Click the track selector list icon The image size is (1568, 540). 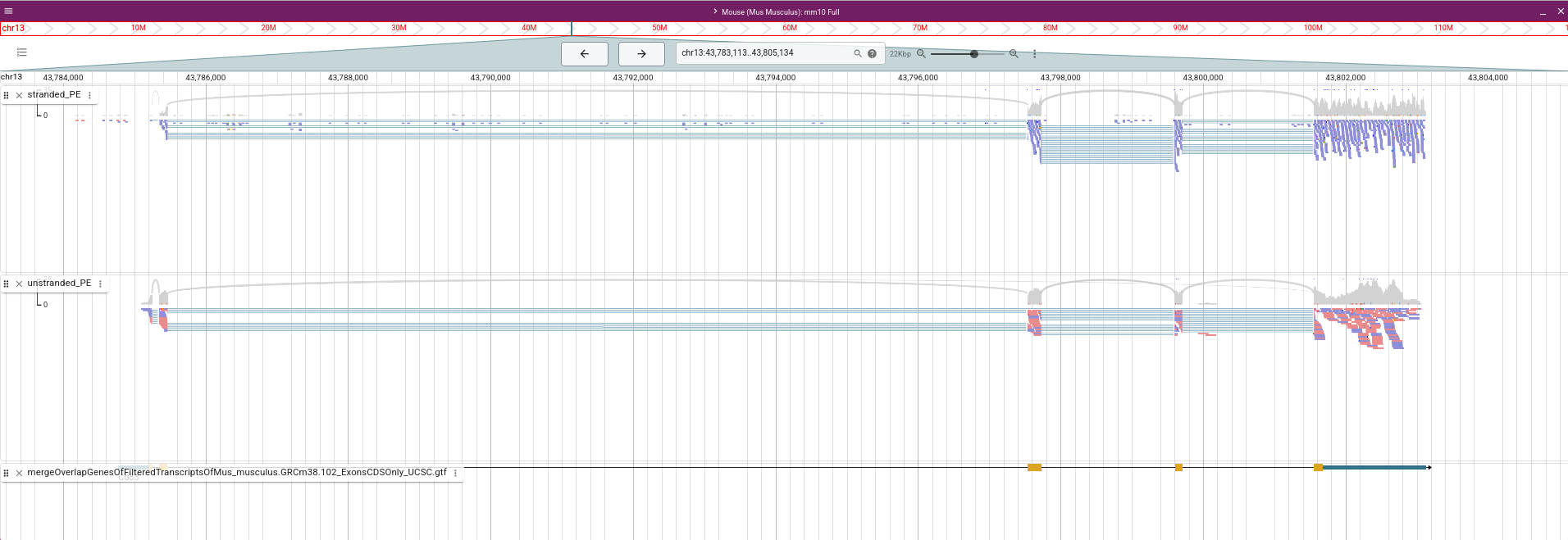click(x=22, y=52)
